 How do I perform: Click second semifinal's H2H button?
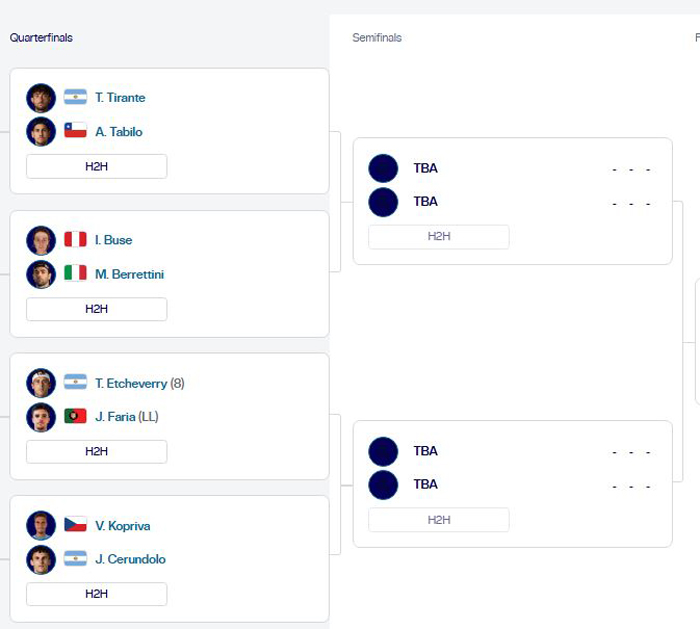[438, 520]
